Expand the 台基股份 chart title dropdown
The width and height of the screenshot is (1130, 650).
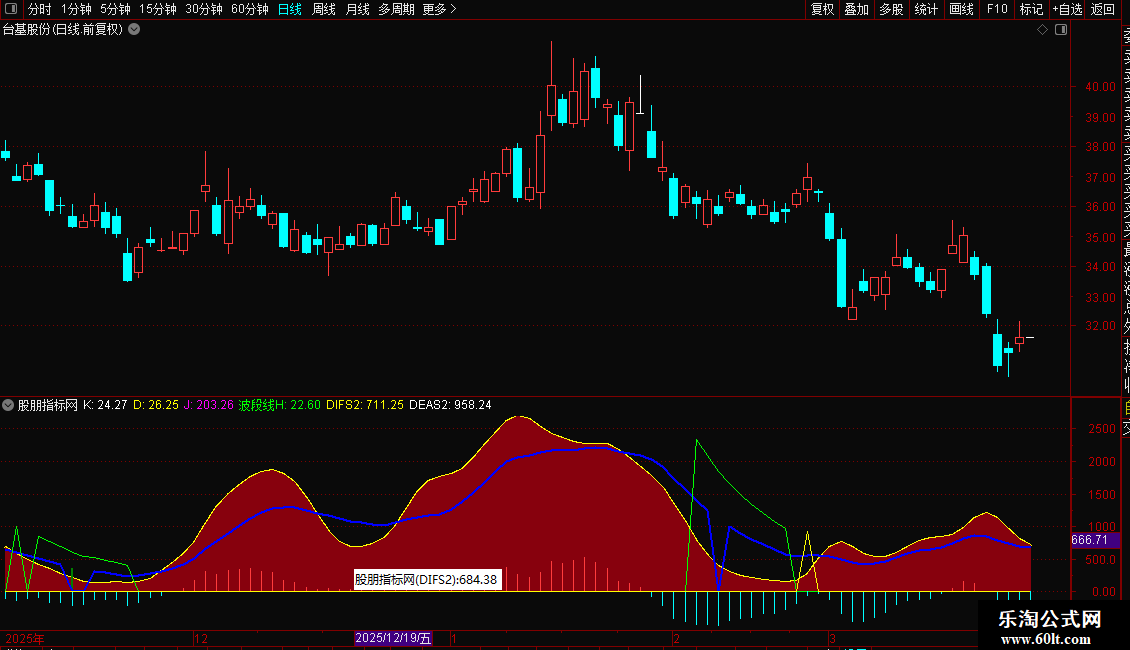[134, 29]
